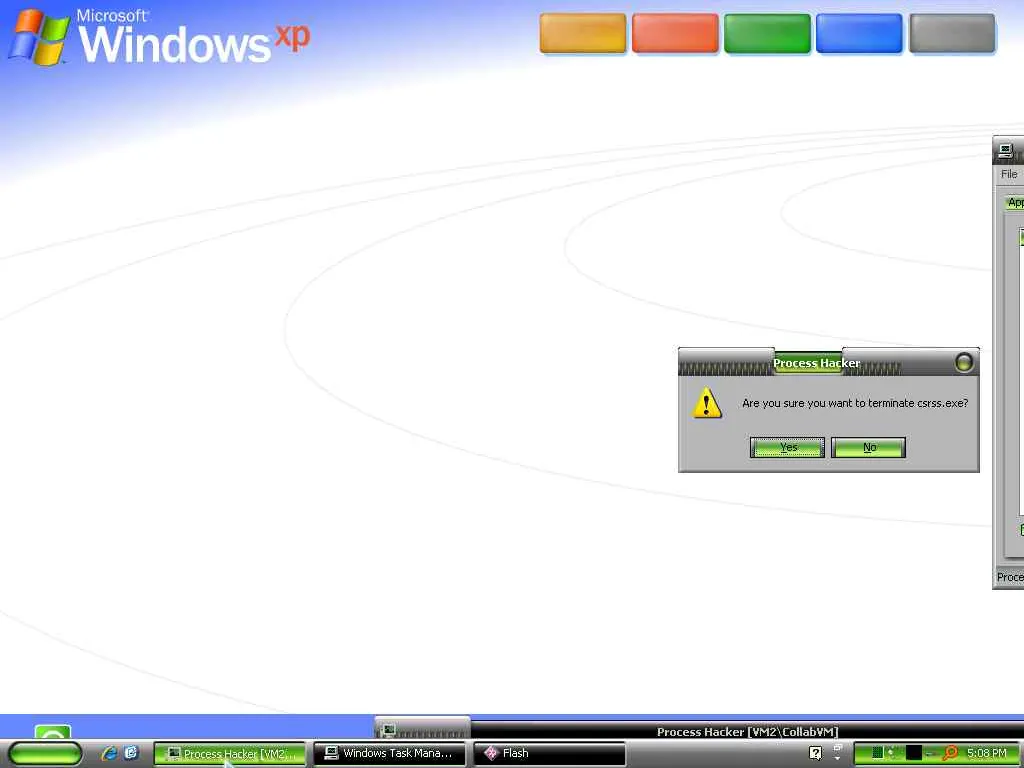This screenshot has height=768, width=1024.
Task: Switch to Process Hacker taskbar button
Action: click(230, 754)
